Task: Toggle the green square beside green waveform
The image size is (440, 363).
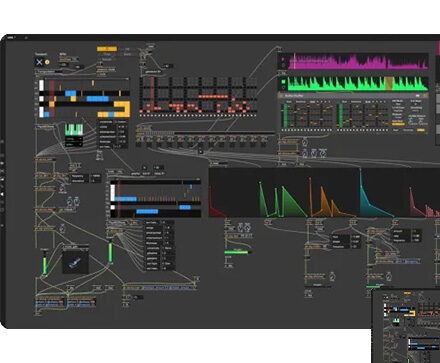Action: pyautogui.click(x=283, y=81)
